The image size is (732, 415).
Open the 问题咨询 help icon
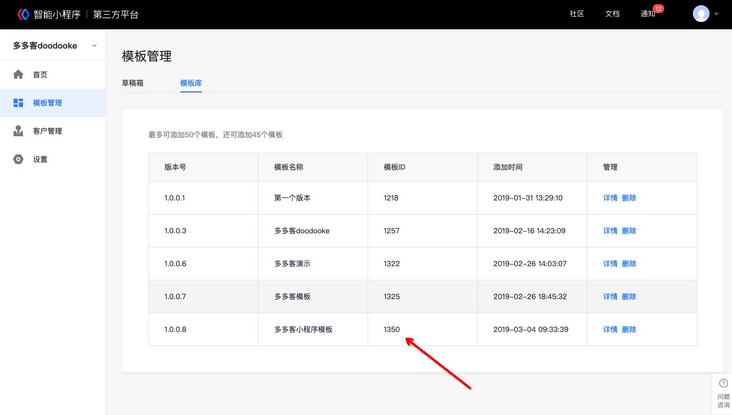tap(723, 384)
